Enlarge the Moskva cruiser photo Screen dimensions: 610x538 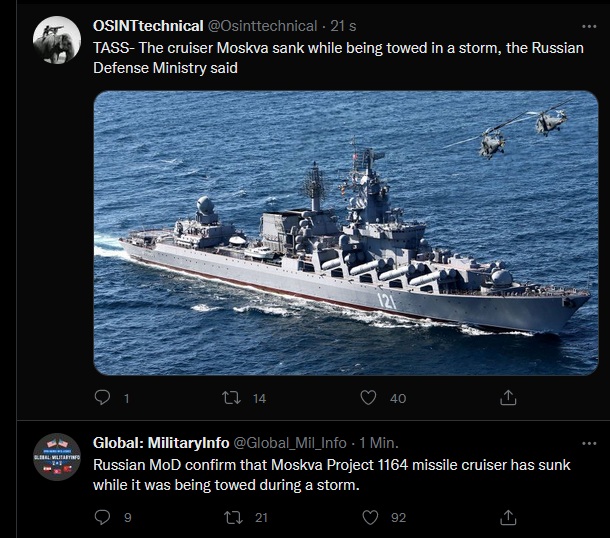tap(346, 233)
